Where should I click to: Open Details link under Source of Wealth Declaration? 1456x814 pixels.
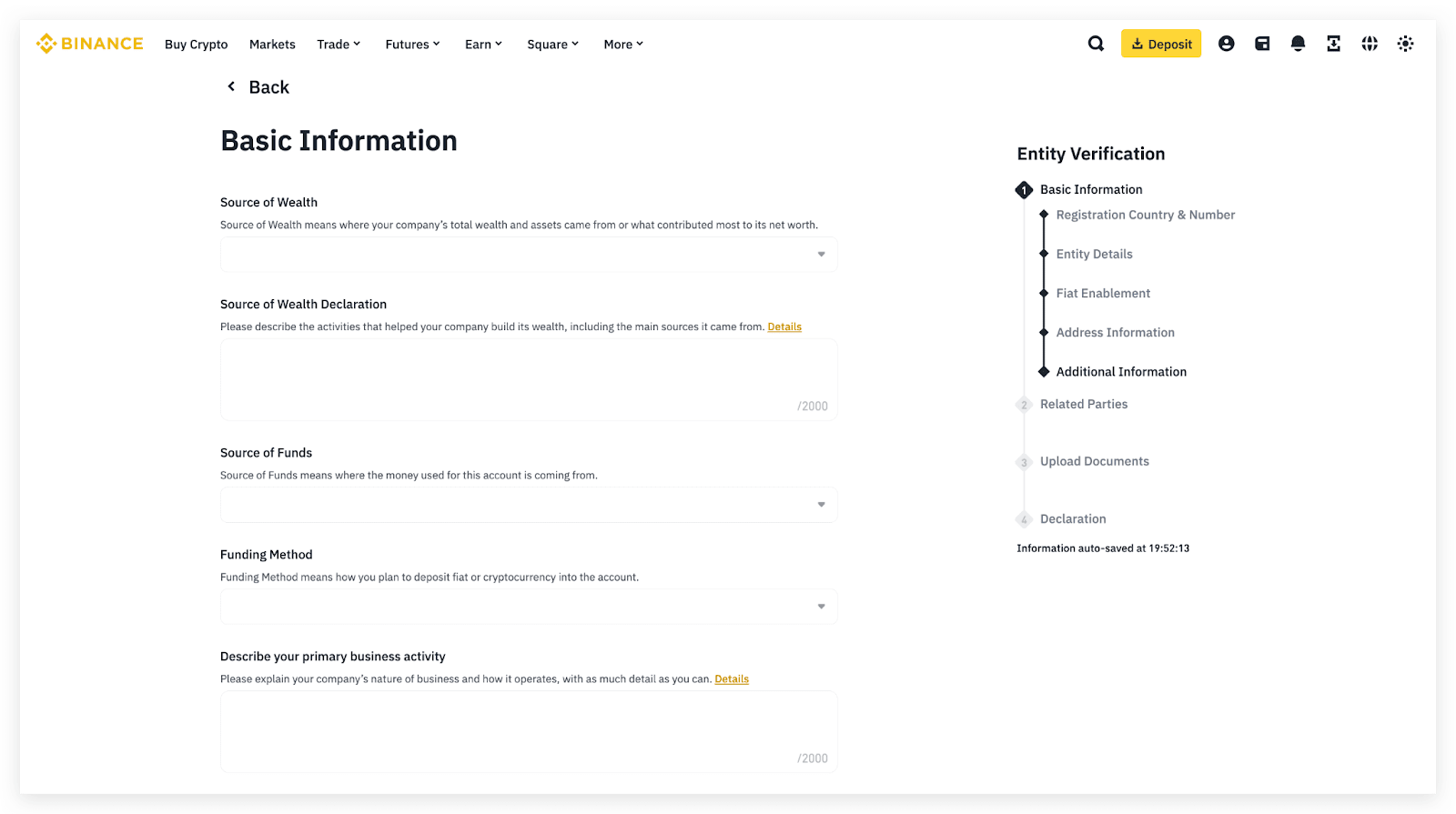pos(784,327)
